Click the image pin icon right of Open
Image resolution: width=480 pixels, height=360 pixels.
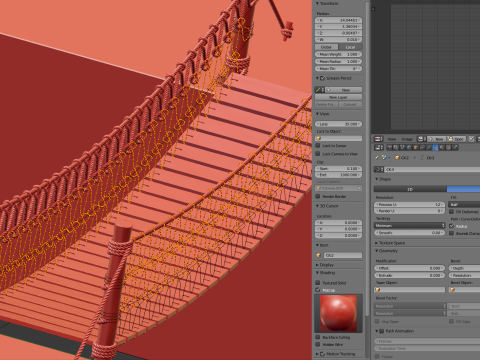tap(471, 139)
